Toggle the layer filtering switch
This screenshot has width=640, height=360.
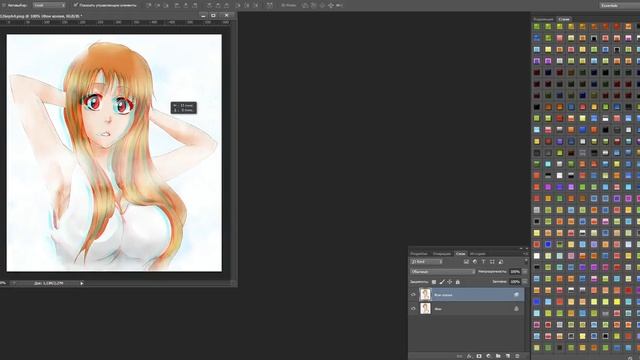pyautogui.click(x=526, y=261)
